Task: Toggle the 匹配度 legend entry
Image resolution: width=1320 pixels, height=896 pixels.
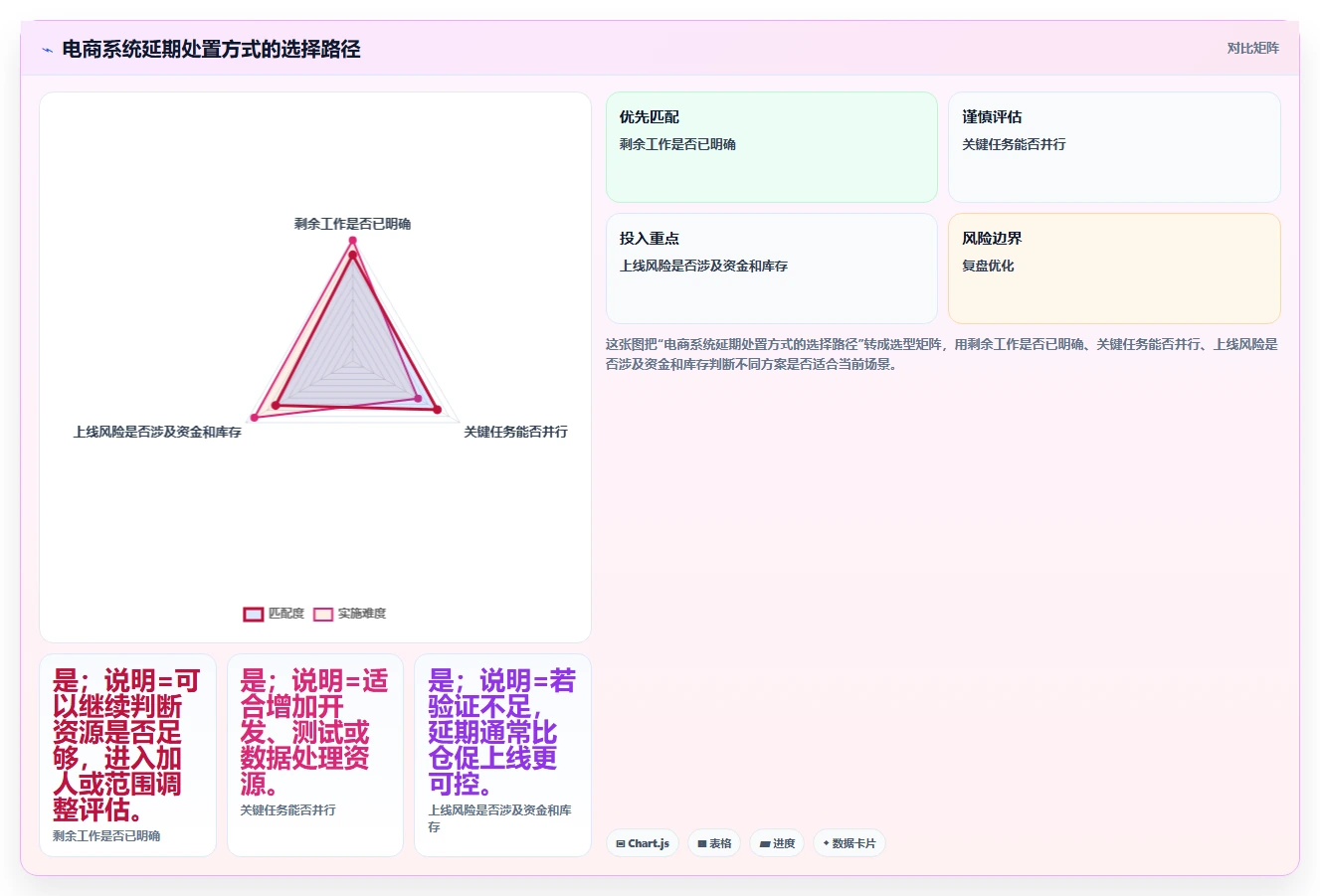Action: 274,614
